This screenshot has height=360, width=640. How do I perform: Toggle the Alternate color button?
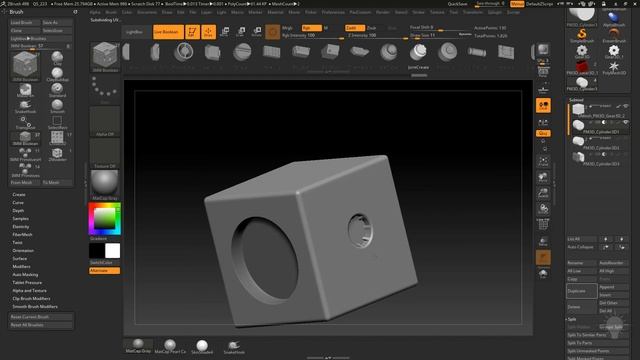coord(104,271)
